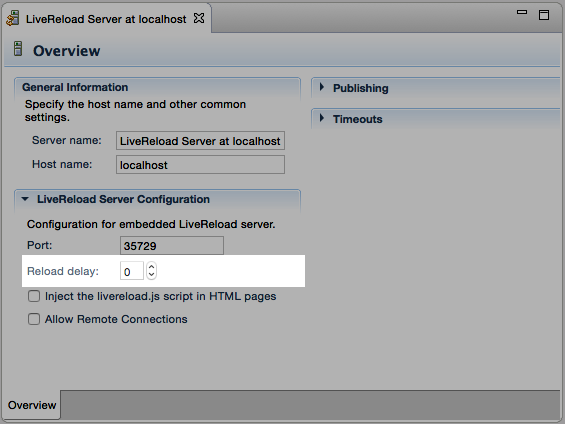Image resolution: width=565 pixels, height=424 pixels.
Task: Click the Host name label
Action: (62, 164)
